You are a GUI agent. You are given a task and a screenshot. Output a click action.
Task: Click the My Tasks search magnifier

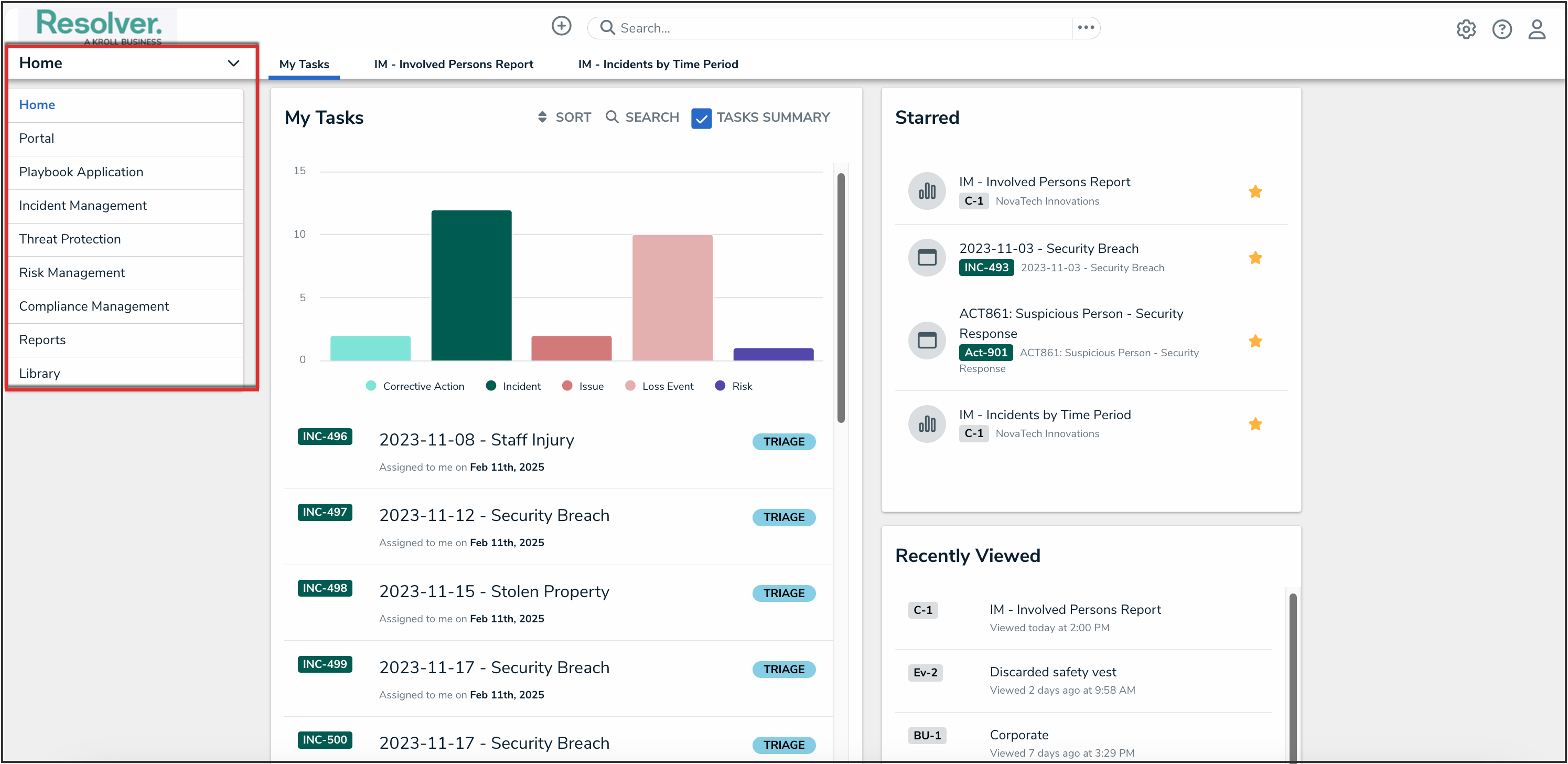tap(613, 117)
